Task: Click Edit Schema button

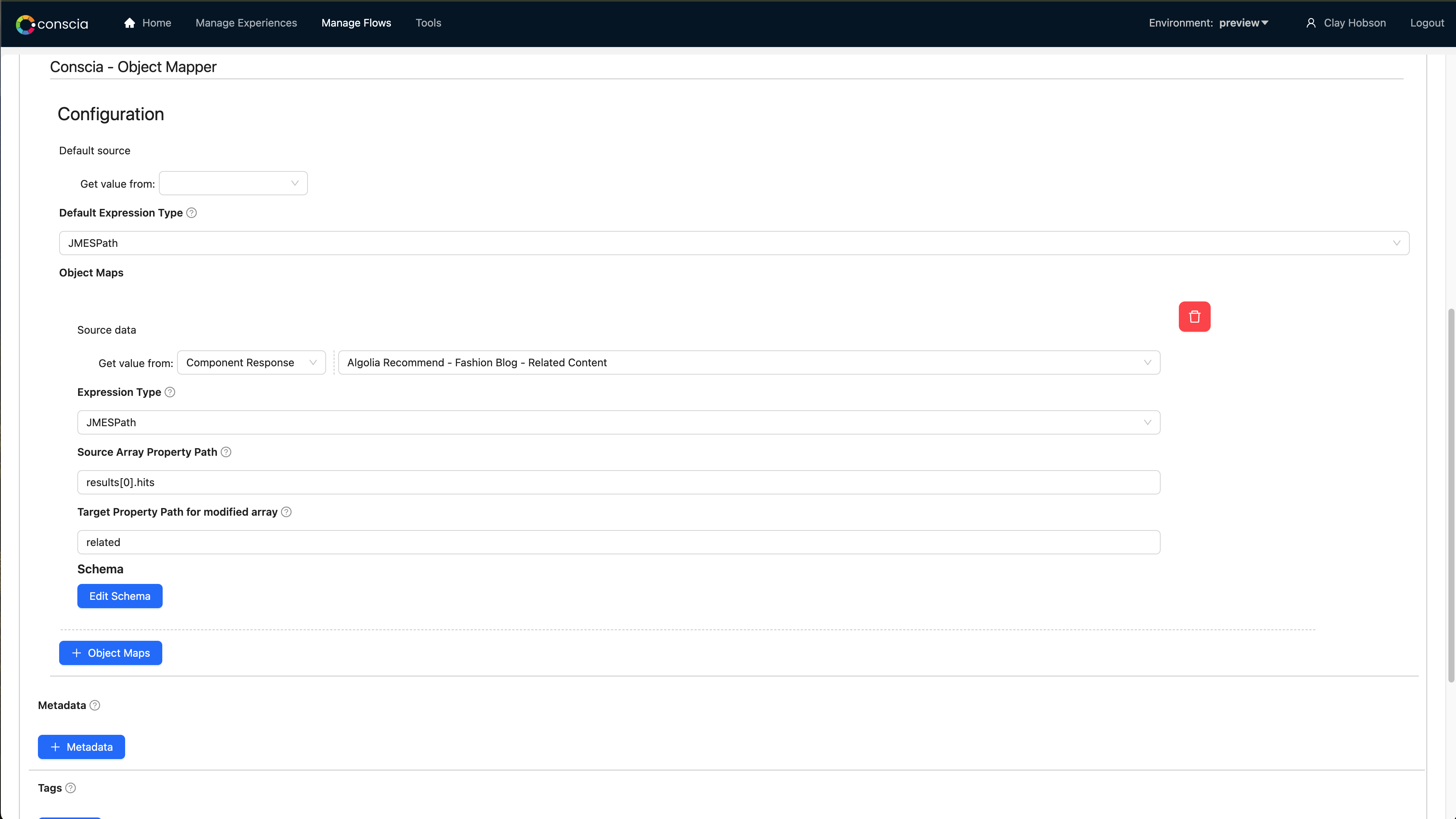Action: 120,596
